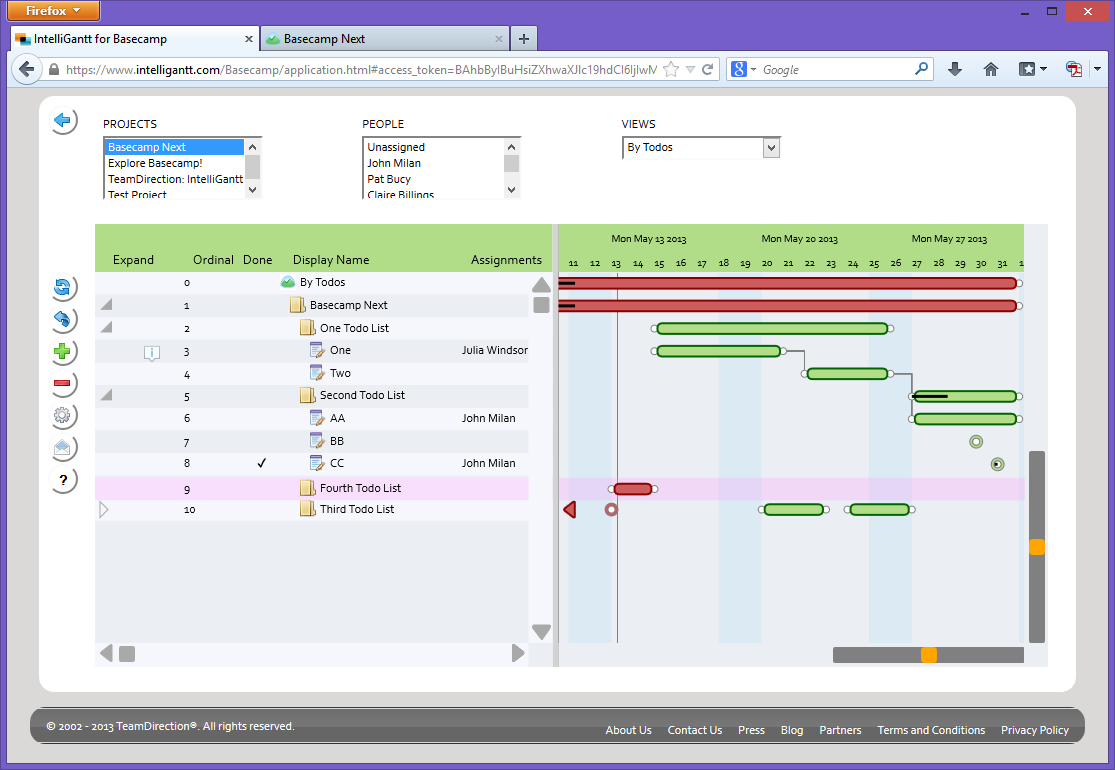This screenshot has width=1115, height=770.
Task: Open the Views dropdown showing By Todos
Action: [x=771, y=148]
